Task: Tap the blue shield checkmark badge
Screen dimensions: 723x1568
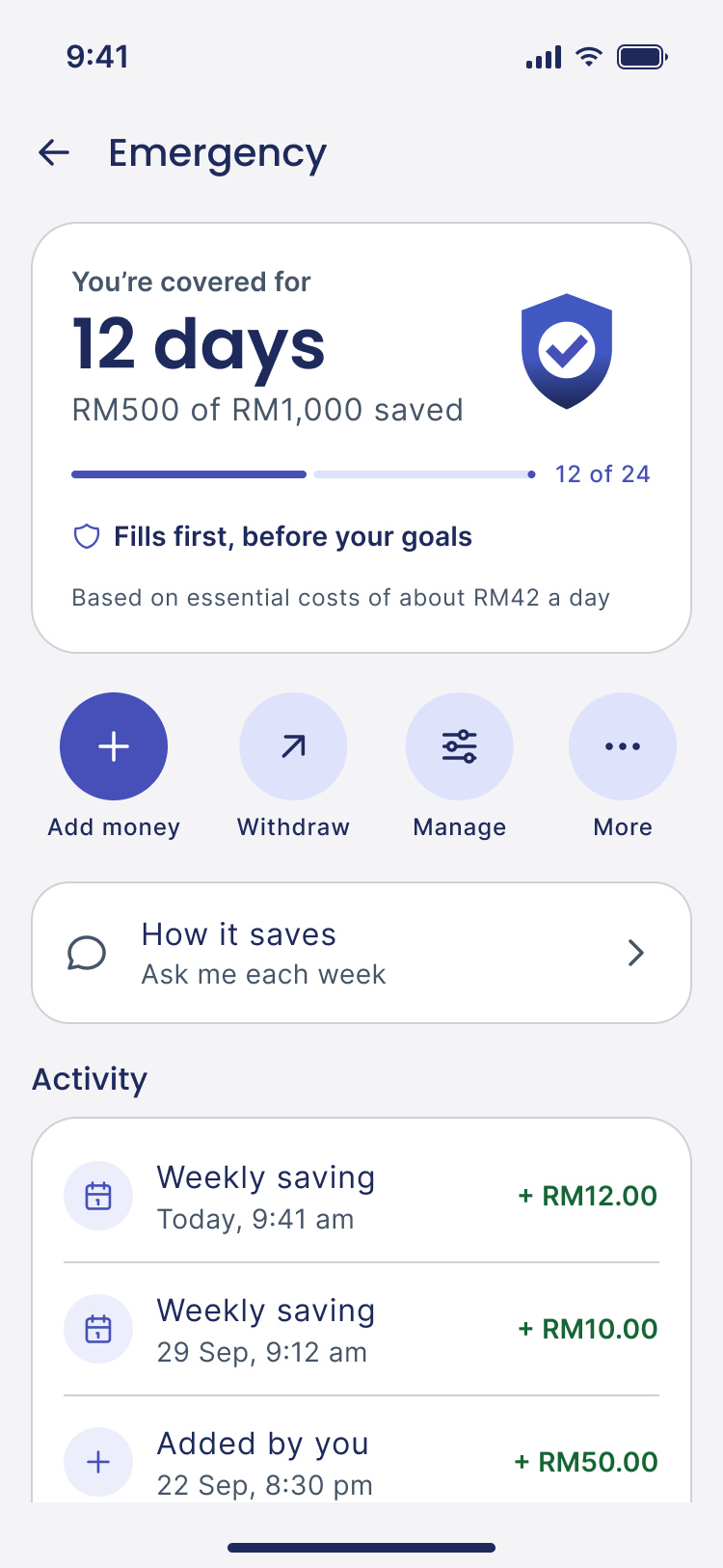Action: pyautogui.click(x=567, y=351)
